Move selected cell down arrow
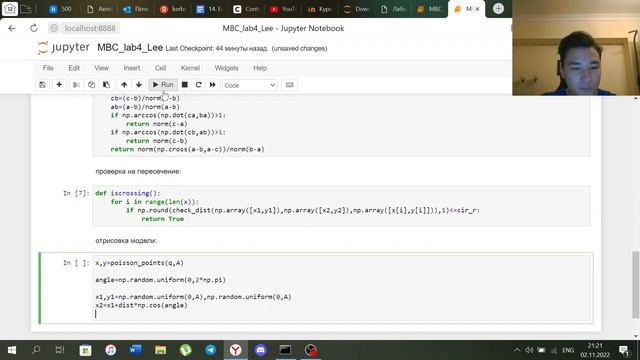 pyautogui.click(x=139, y=85)
